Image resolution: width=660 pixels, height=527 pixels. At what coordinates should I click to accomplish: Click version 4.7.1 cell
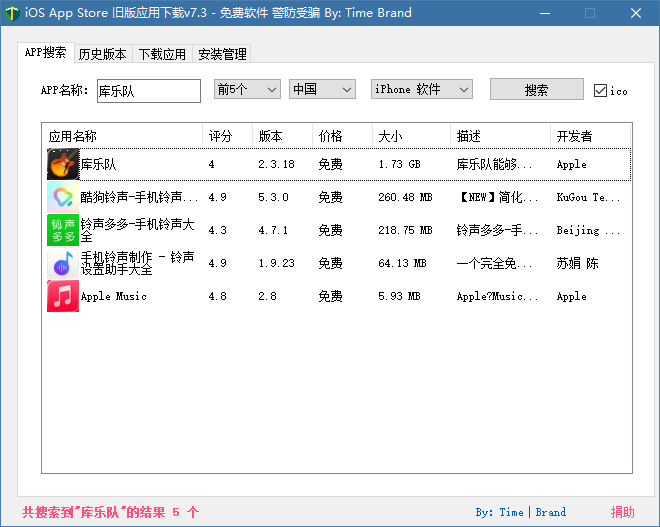pyautogui.click(x=273, y=230)
